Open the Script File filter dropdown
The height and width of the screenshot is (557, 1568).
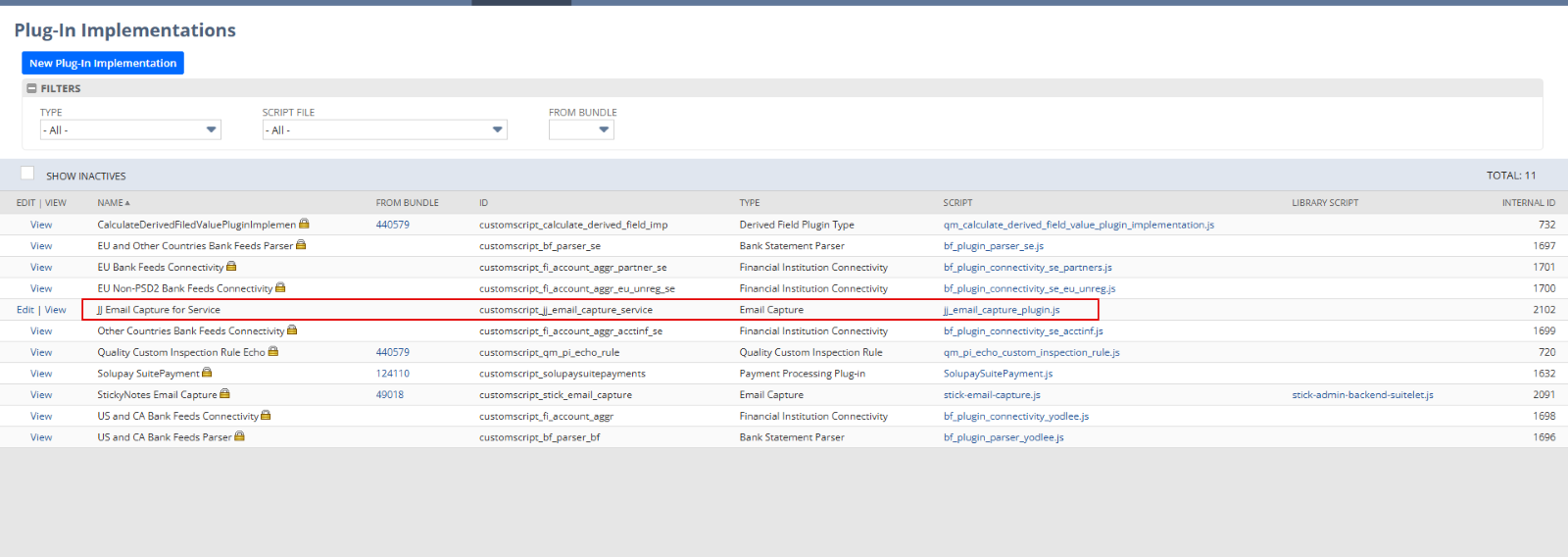(384, 129)
